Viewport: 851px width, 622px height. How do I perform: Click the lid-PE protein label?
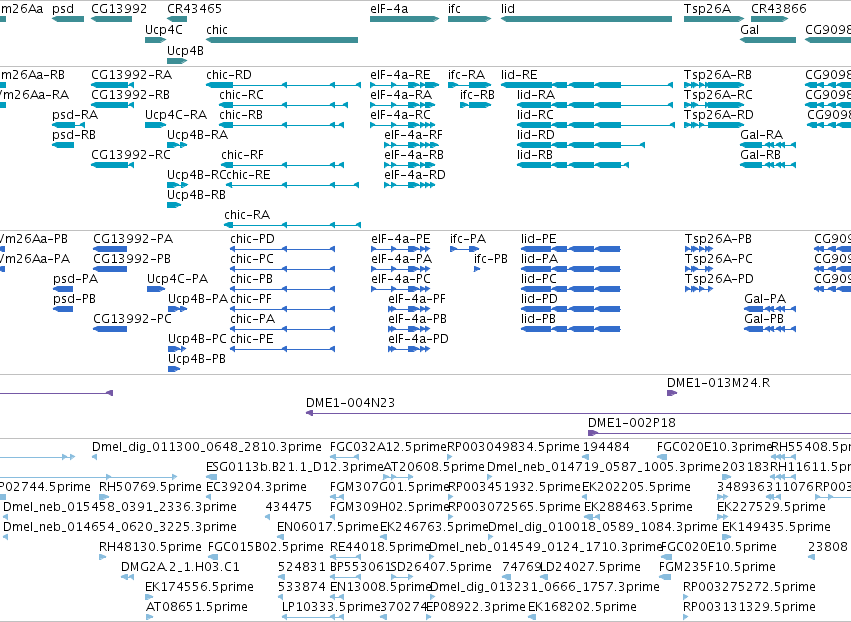pyautogui.click(x=538, y=239)
